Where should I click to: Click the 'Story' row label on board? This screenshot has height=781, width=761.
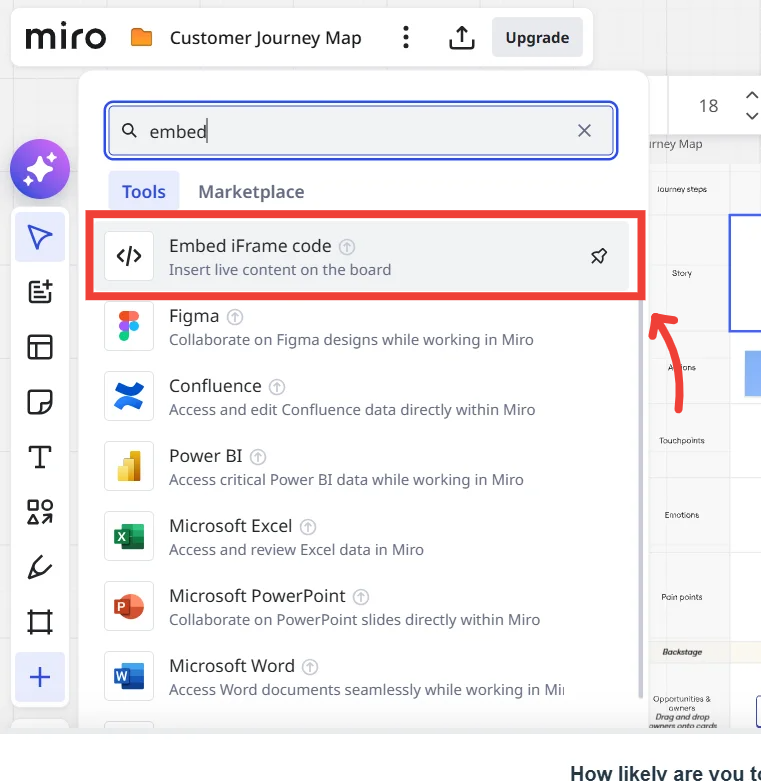point(682,273)
